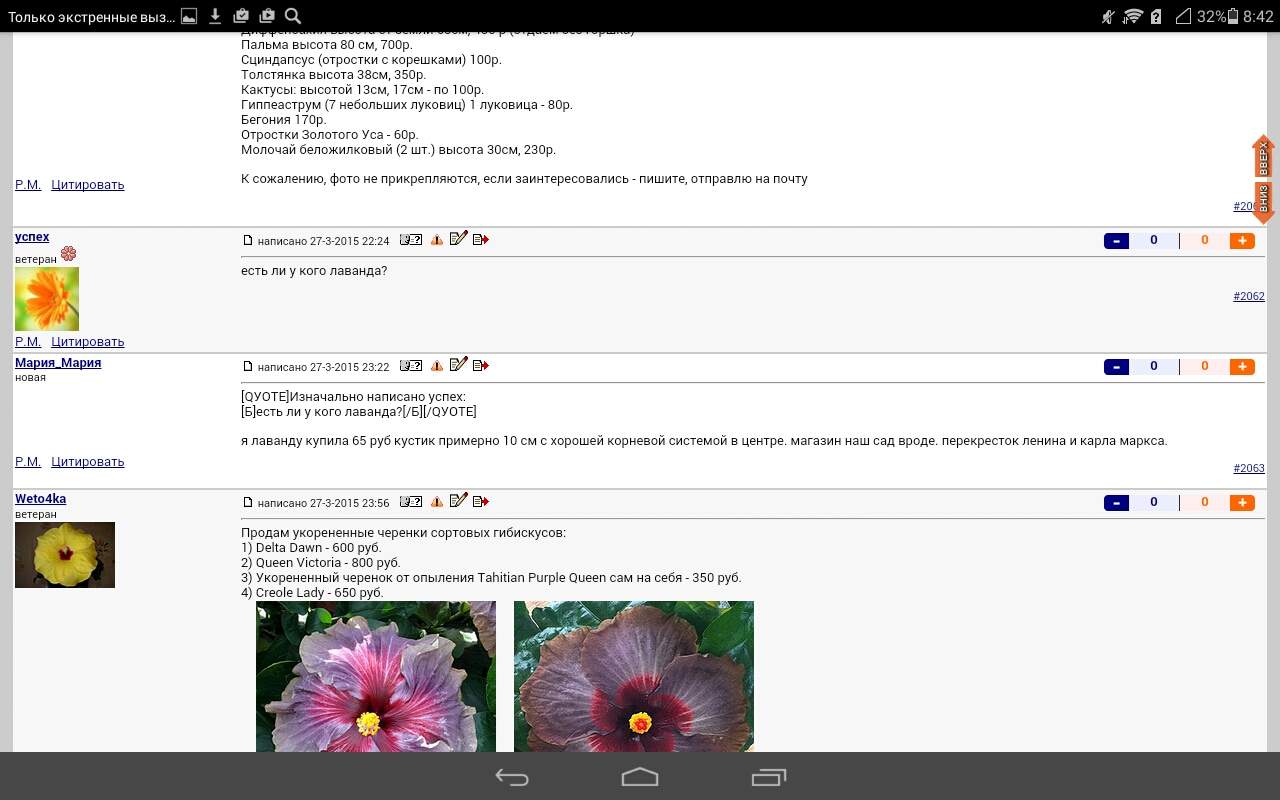Open Weto4ka's yellow hibiscus avatar
The image size is (1280, 800).
tap(65, 555)
